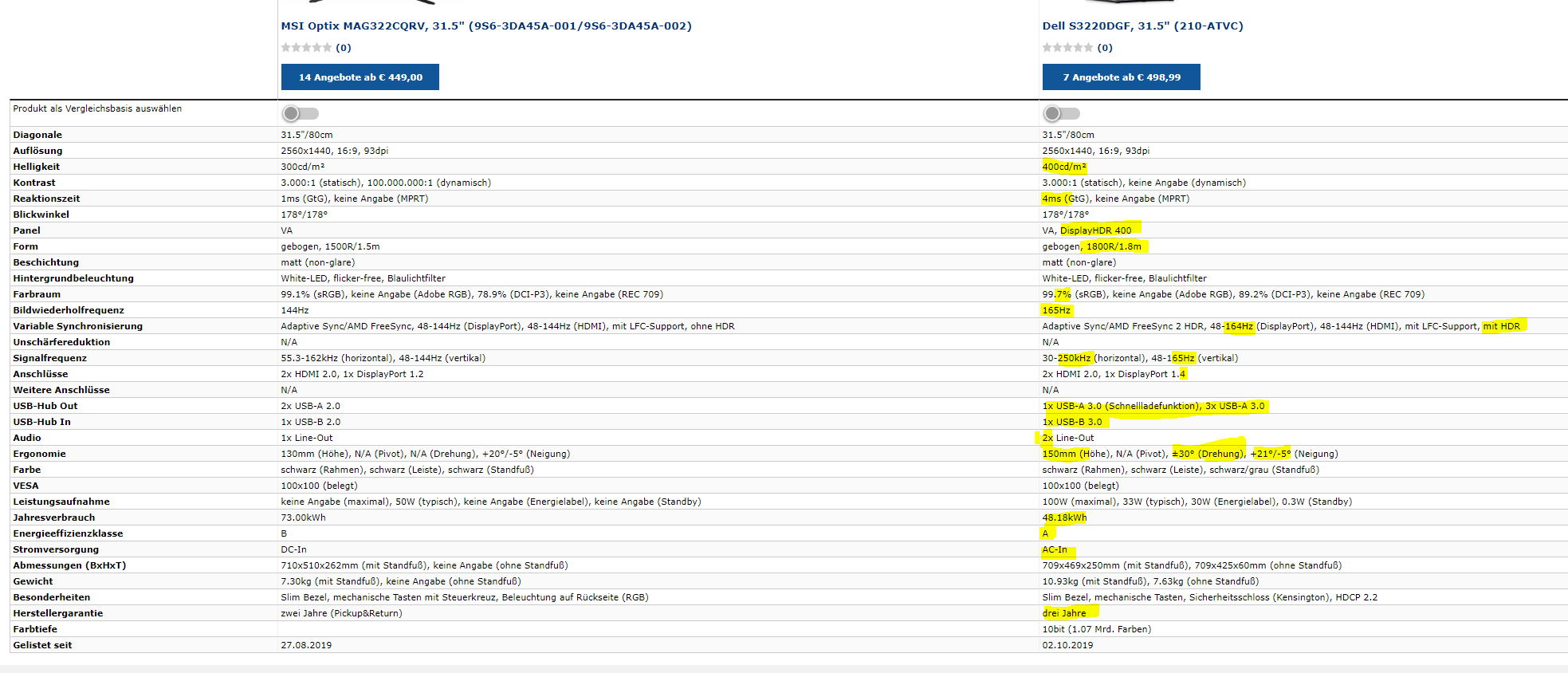This screenshot has width=1568, height=673.
Task: Select Dell brightness value 400cd/m²
Action: (1064, 167)
